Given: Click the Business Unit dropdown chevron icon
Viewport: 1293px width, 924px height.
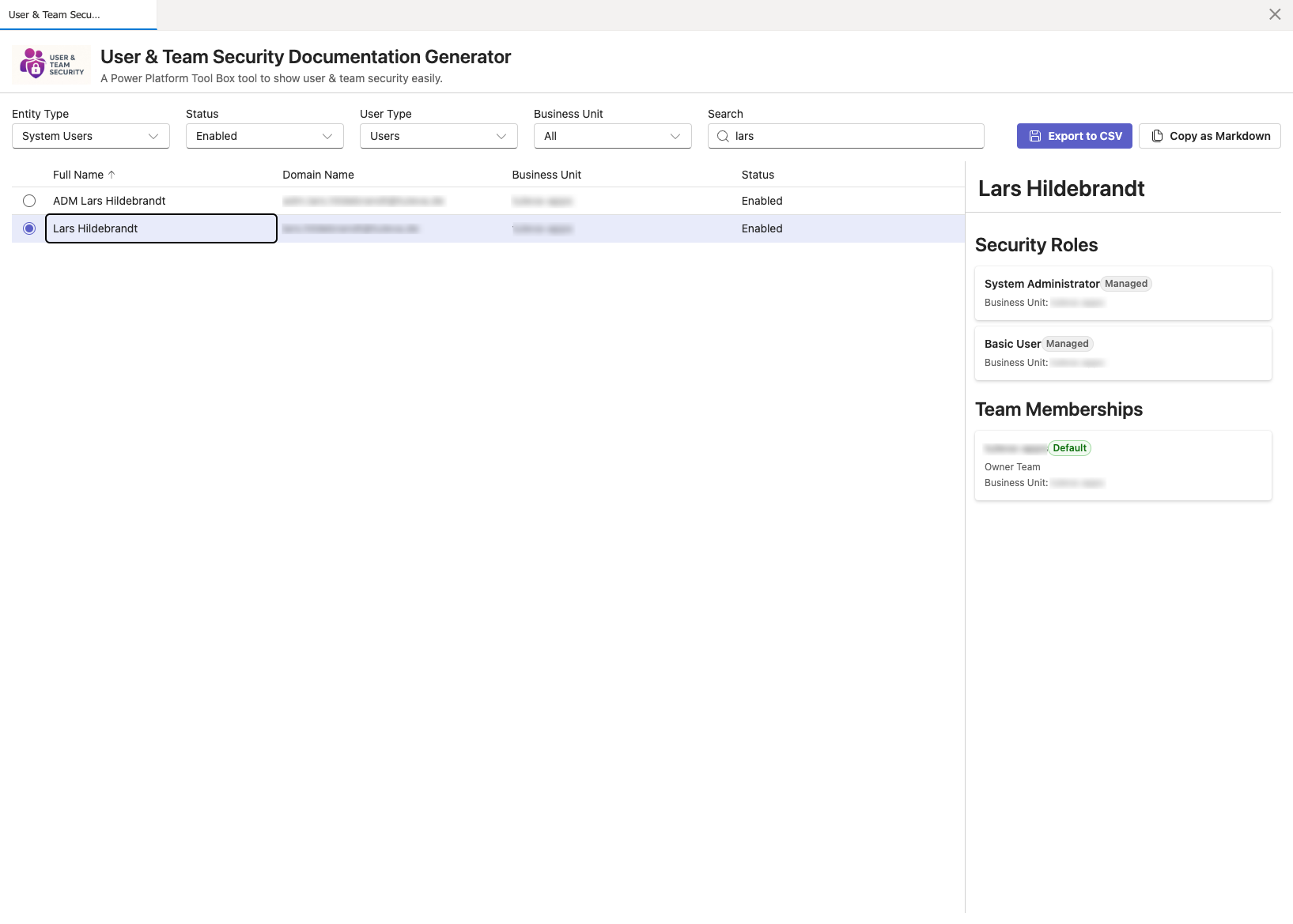Looking at the screenshot, I should (675, 136).
